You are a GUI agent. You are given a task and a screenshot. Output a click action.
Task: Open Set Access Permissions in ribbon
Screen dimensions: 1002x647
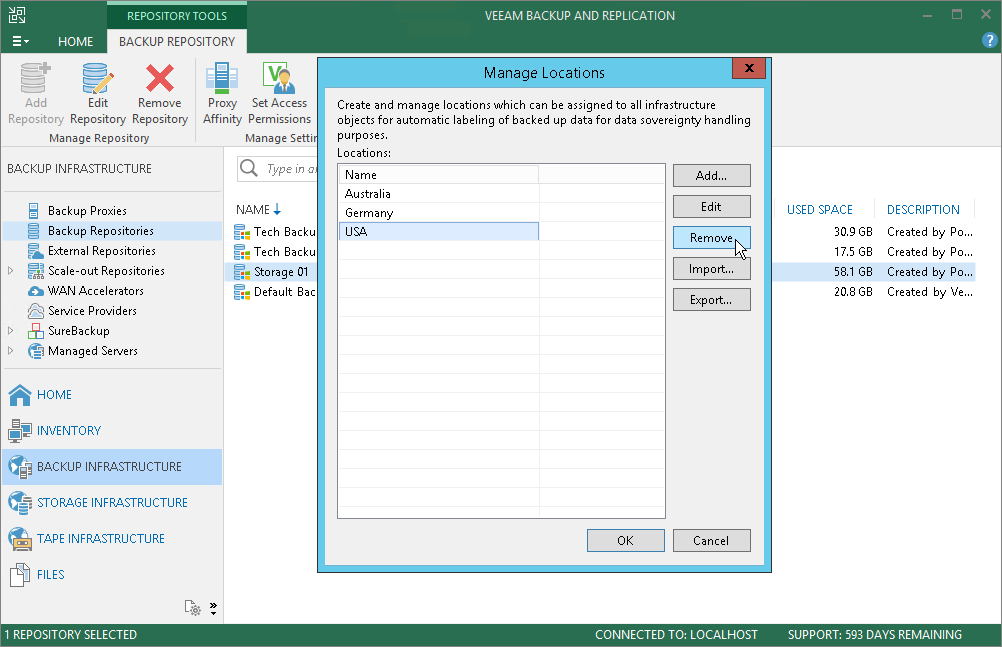[x=279, y=93]
